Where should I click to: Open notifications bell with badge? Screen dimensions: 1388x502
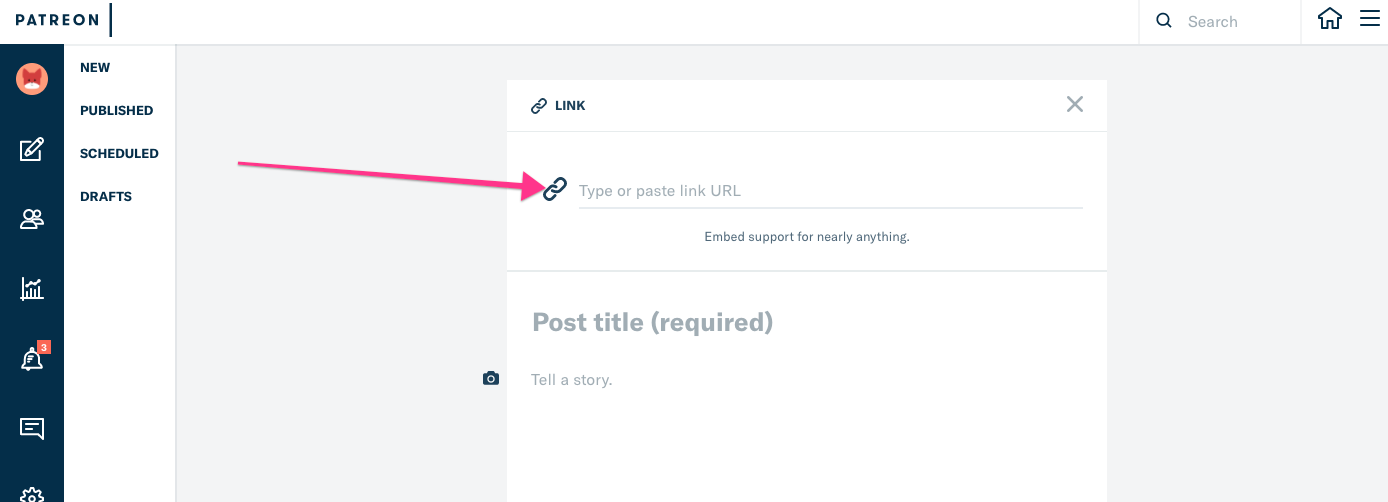[32, 360]
